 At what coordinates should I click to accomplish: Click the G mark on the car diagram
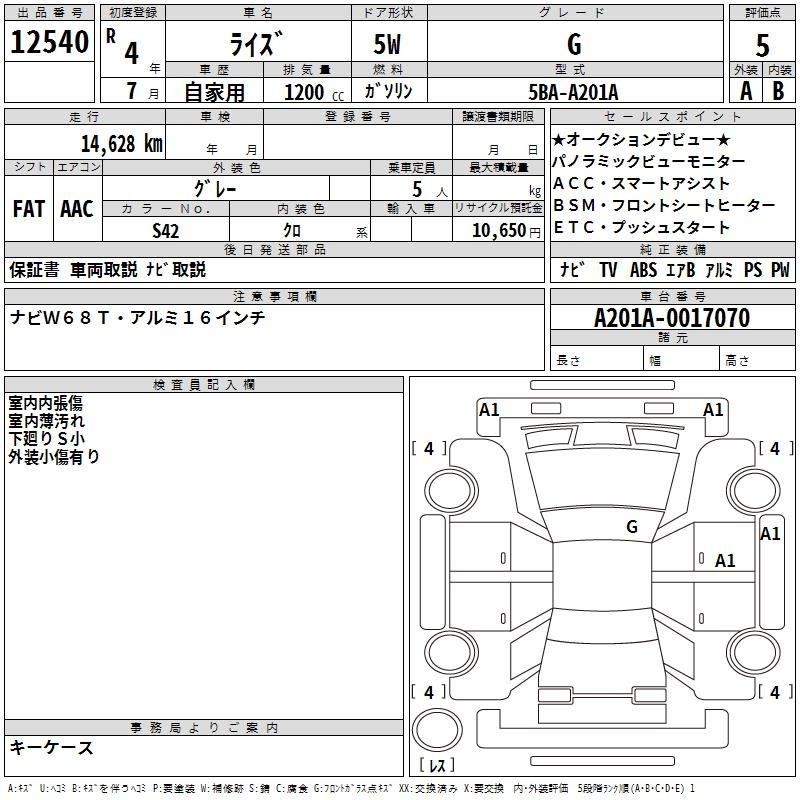(x=631, y=527)
